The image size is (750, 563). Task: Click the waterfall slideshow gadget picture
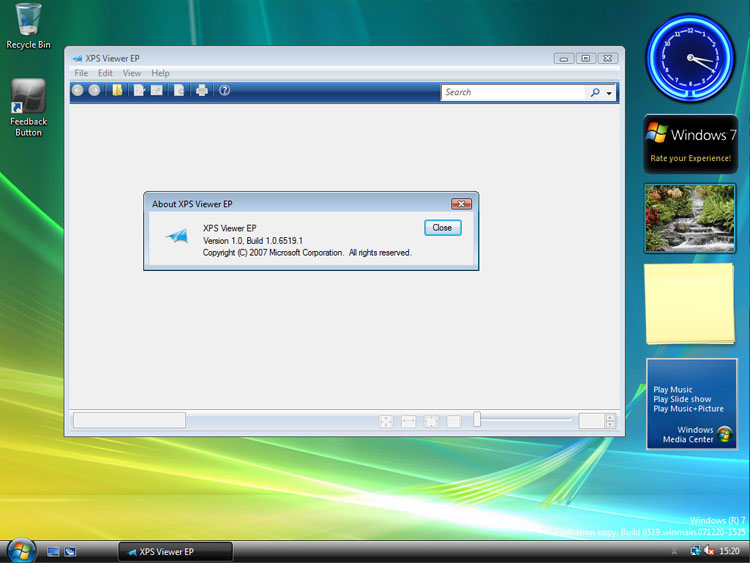click(x=690, y=218)
